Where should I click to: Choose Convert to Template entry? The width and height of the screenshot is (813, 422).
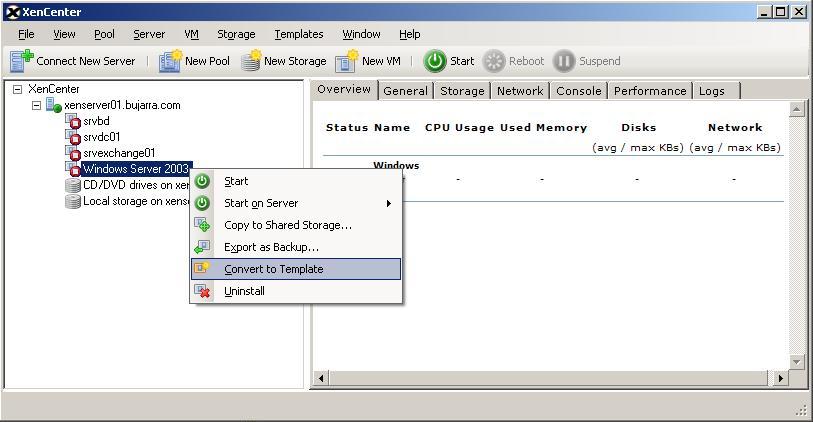pos(296,269)
